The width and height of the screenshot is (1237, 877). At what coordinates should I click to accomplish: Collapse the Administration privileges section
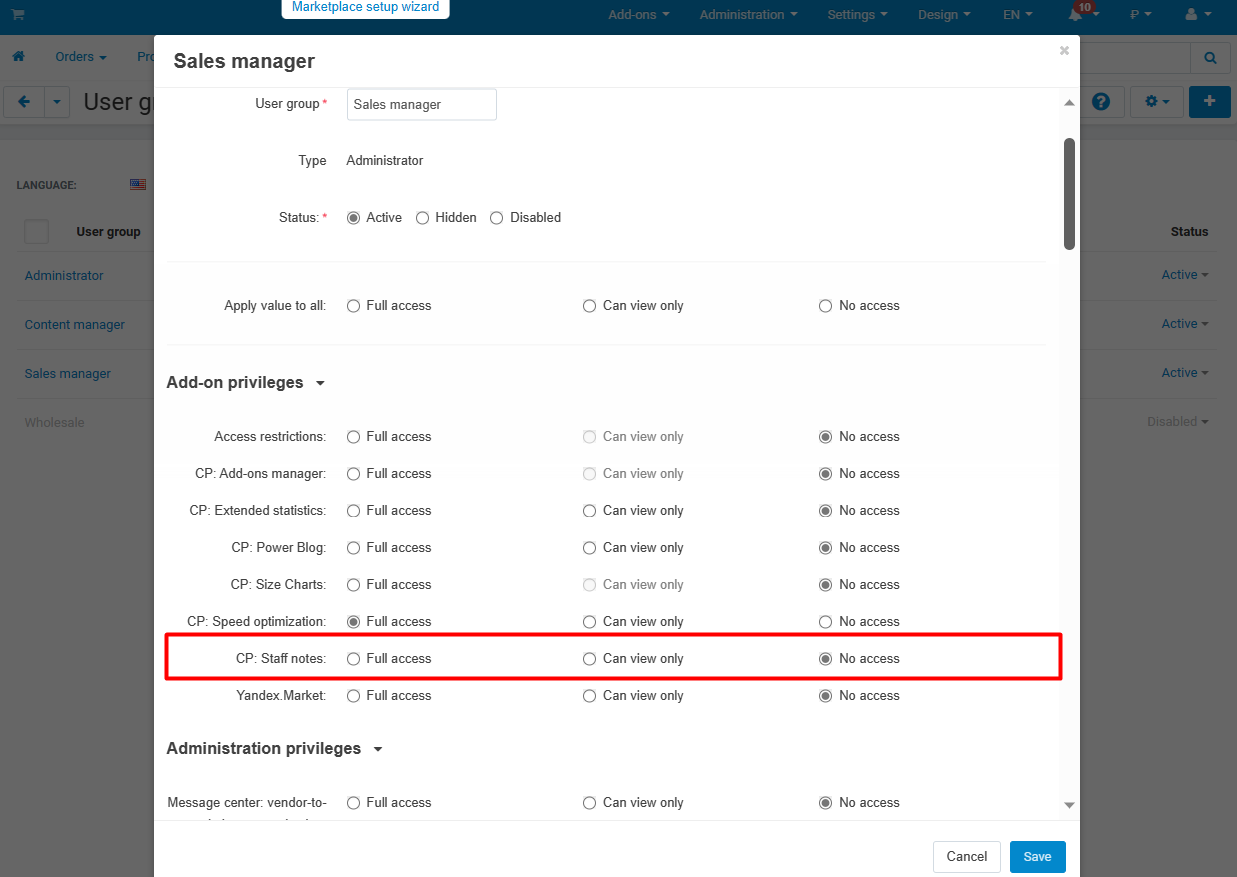point(275,749)
